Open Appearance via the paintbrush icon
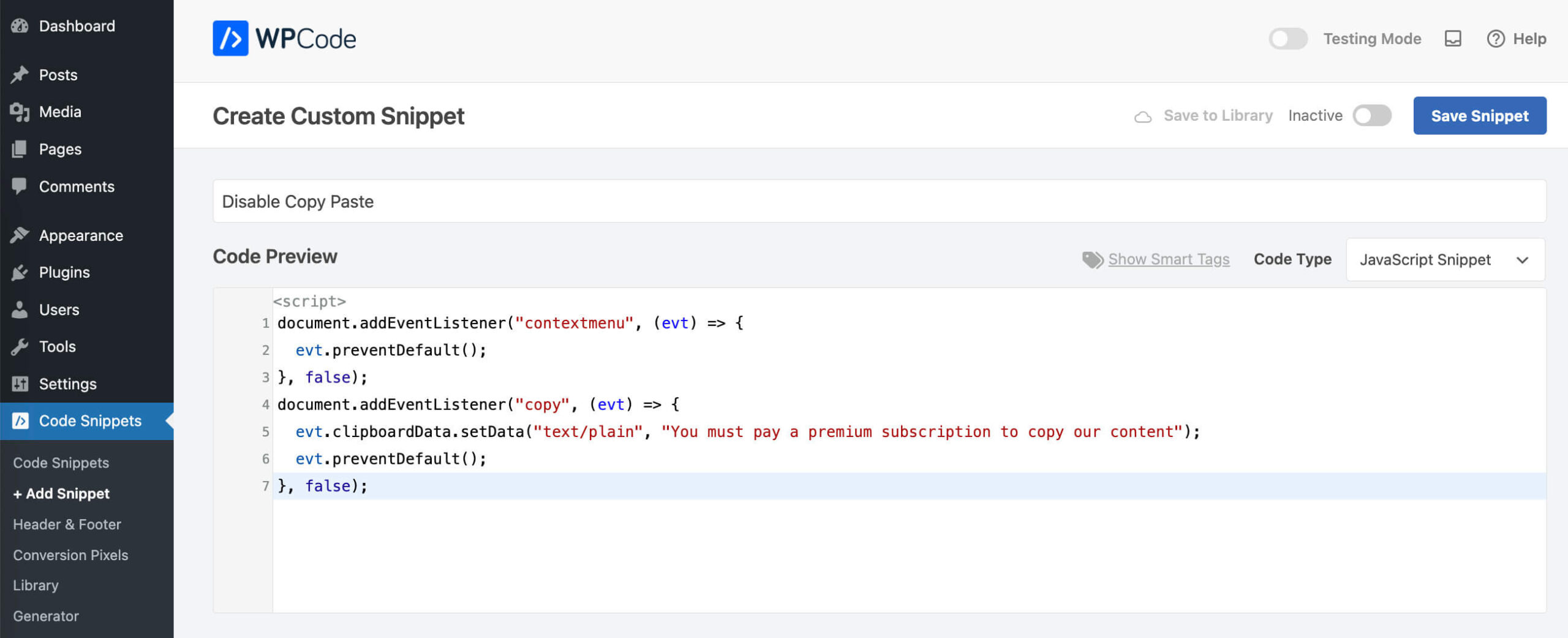 [20, 235]
